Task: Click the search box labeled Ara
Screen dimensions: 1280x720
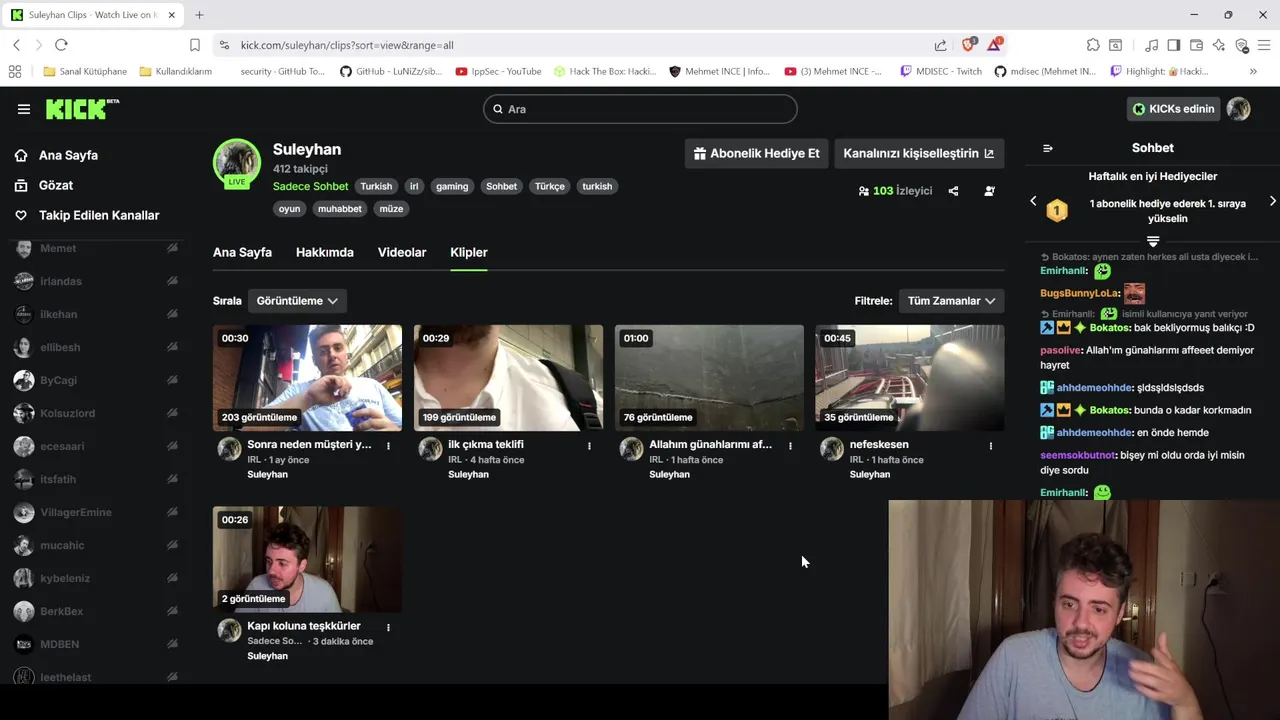Action: 640,109
